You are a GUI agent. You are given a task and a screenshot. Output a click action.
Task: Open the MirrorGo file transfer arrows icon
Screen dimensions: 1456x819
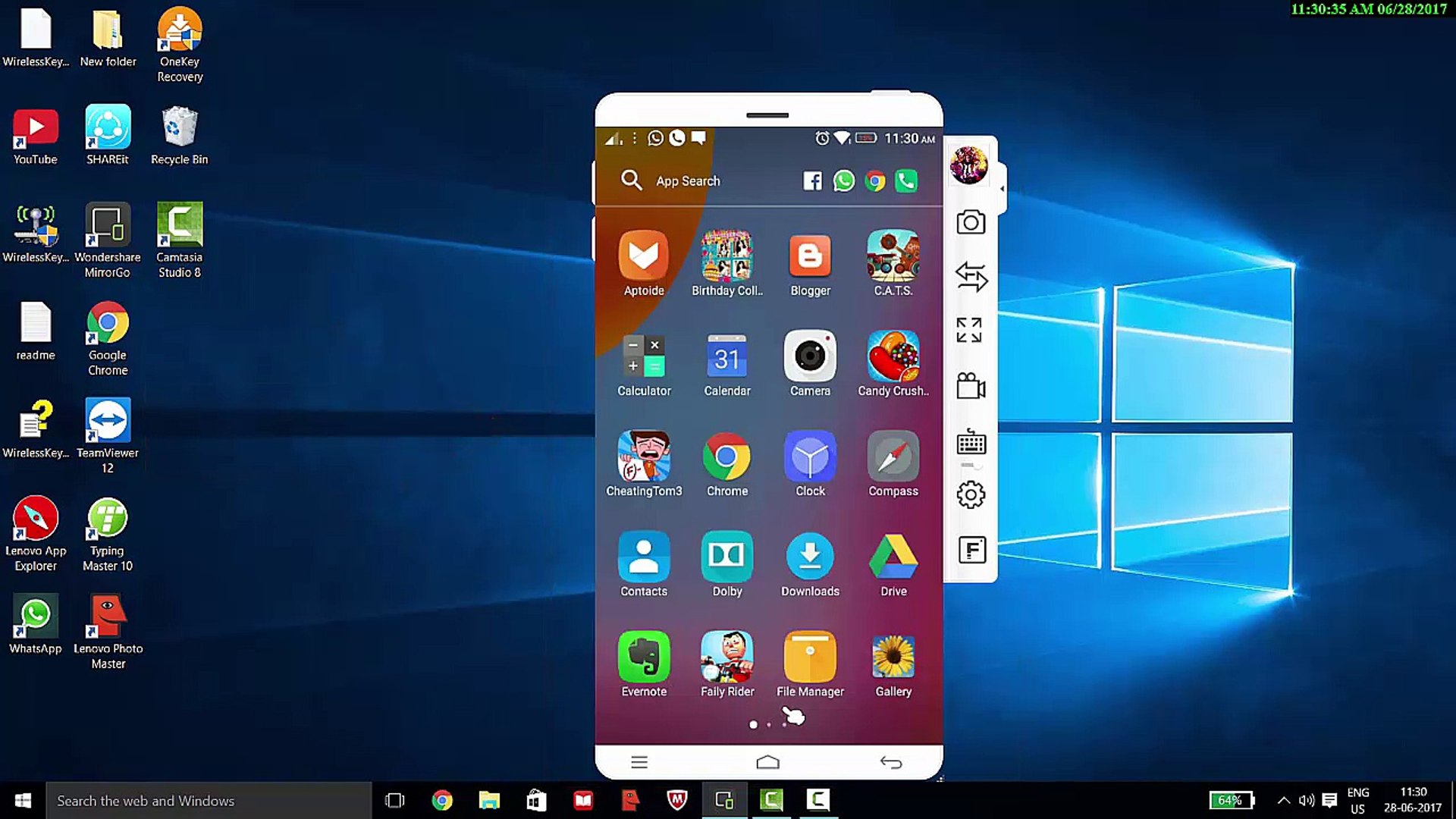coord(971,277)
